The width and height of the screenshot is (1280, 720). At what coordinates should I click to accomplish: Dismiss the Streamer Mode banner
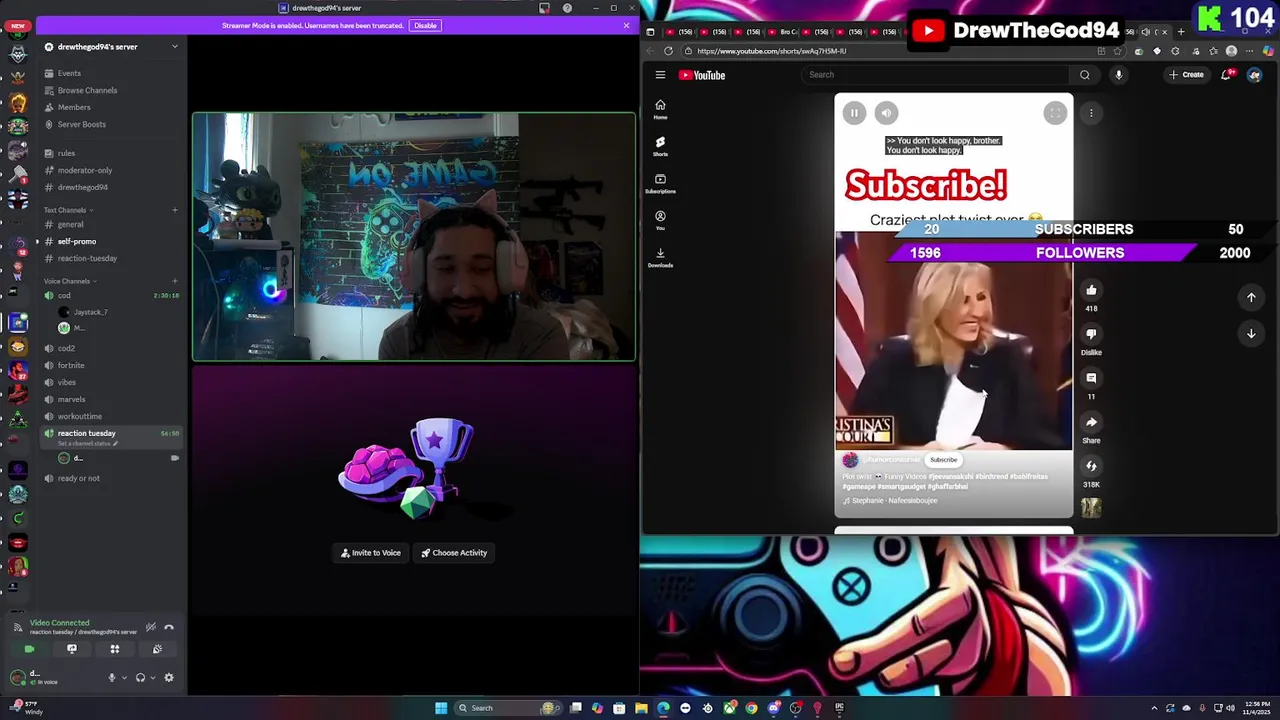tap(626, 25)
